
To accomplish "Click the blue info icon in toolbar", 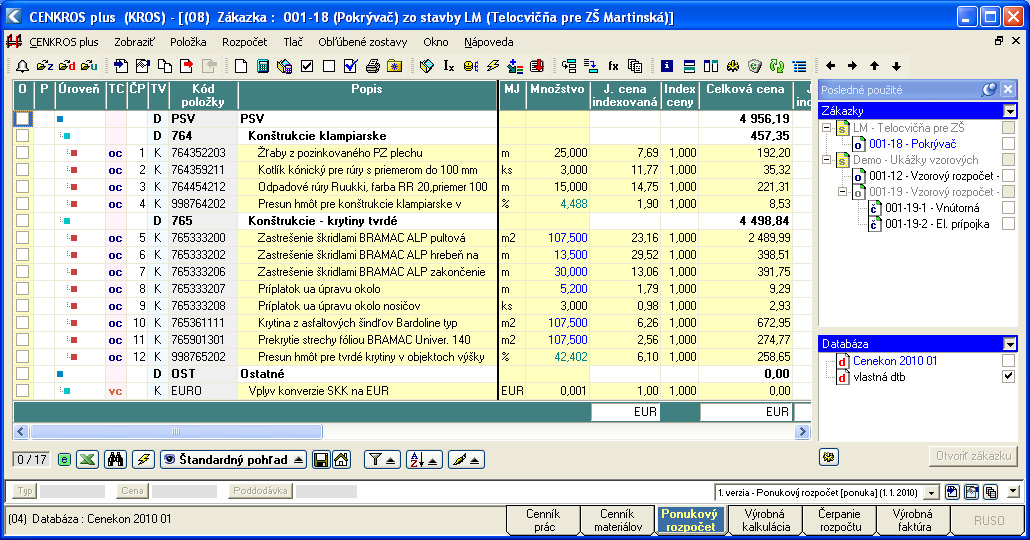I will (x=667, y=66).
